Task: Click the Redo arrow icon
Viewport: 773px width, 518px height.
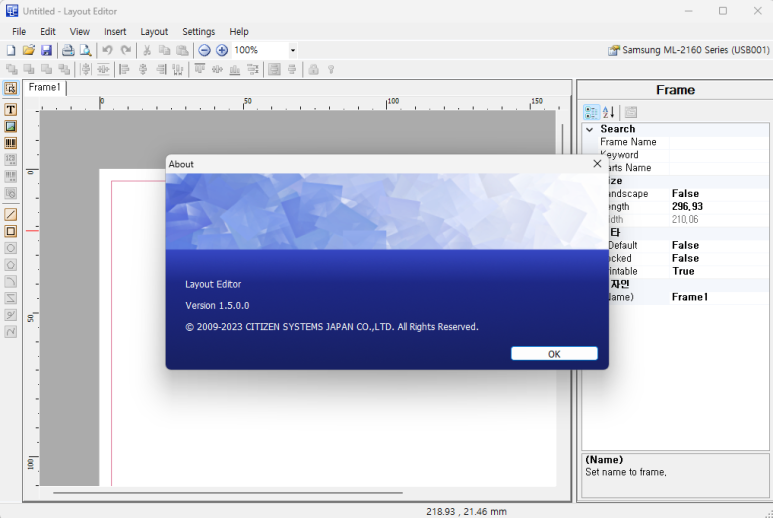Action: pos(126,50)
